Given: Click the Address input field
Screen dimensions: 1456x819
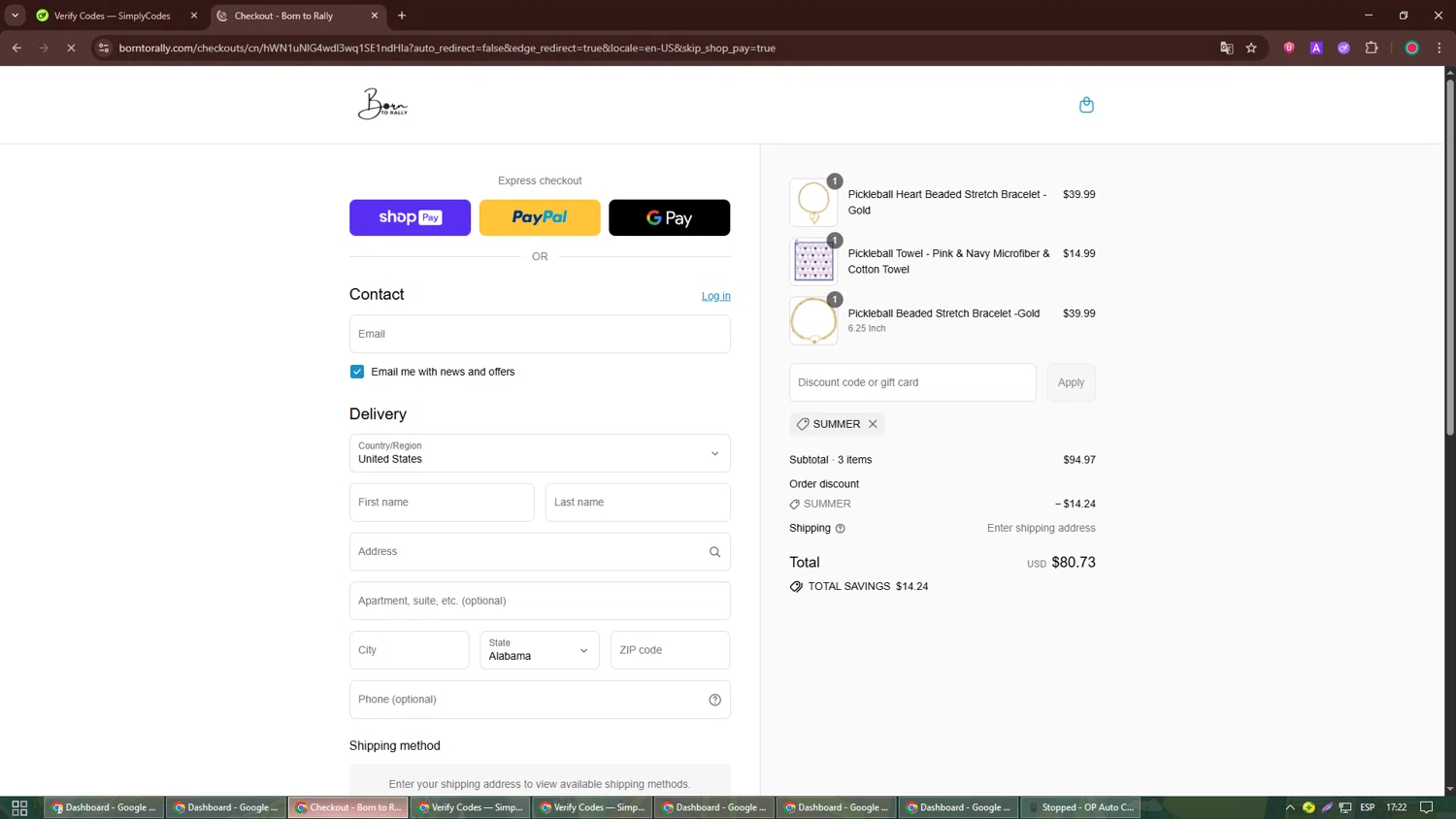Looking at the screenshot, I should 540,552.
